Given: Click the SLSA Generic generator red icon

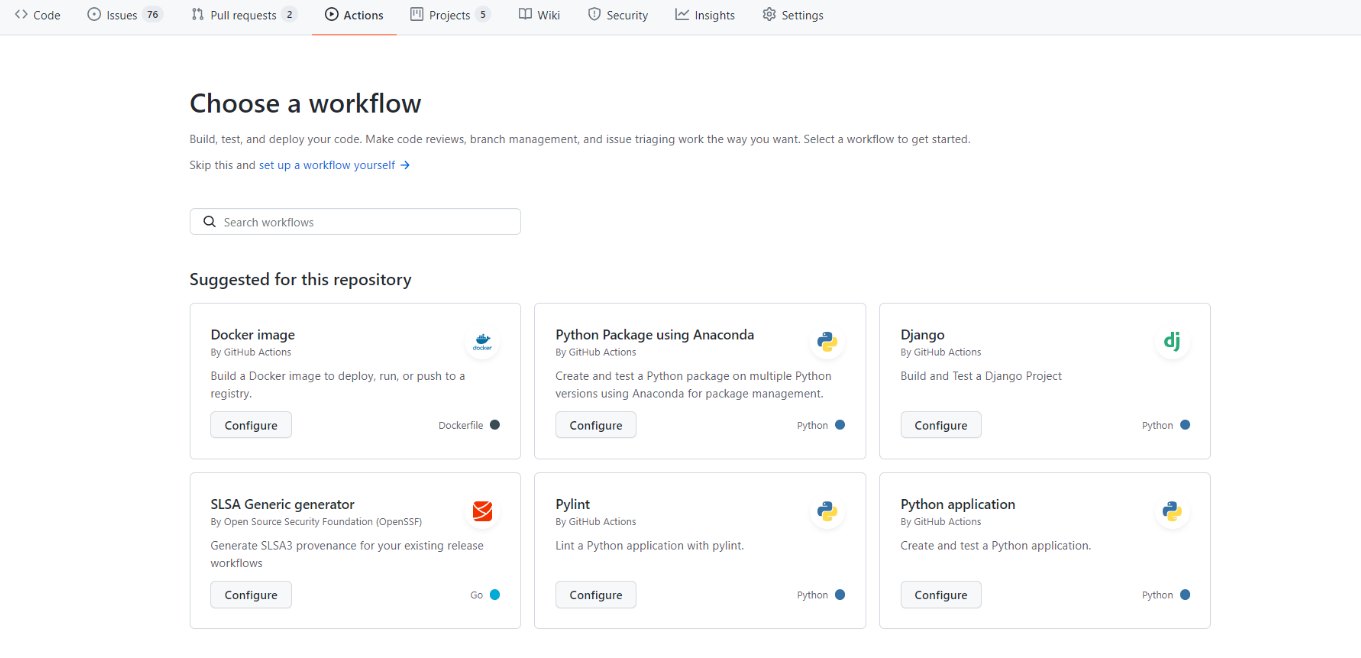Looking at the screenshot, I should [482, 512].
